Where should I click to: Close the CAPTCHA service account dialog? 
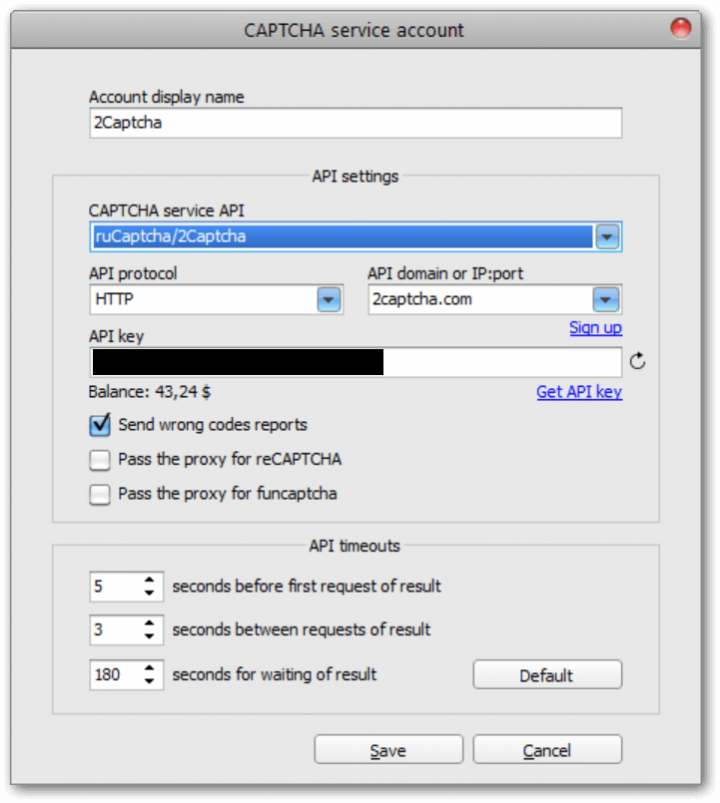pos(681,28)
